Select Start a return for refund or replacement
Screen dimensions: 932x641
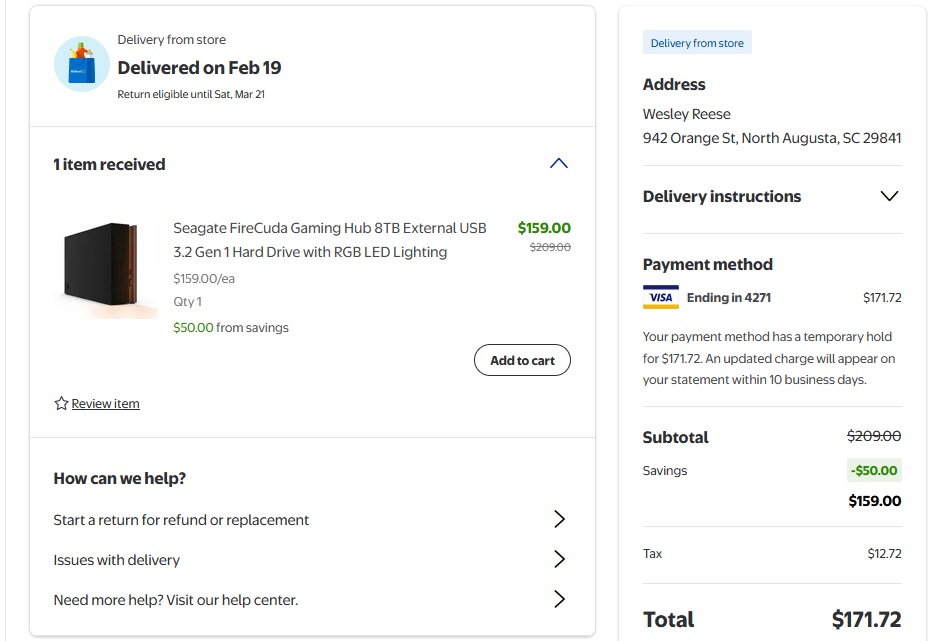[x=181, y=520]
